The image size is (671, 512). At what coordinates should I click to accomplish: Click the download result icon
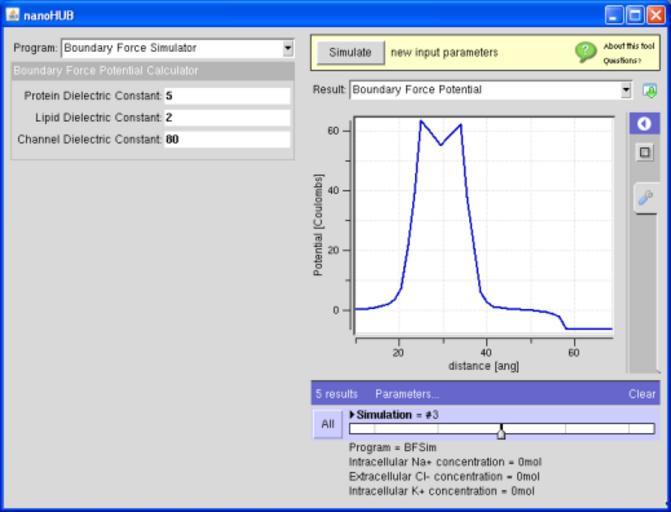point(650,90)
